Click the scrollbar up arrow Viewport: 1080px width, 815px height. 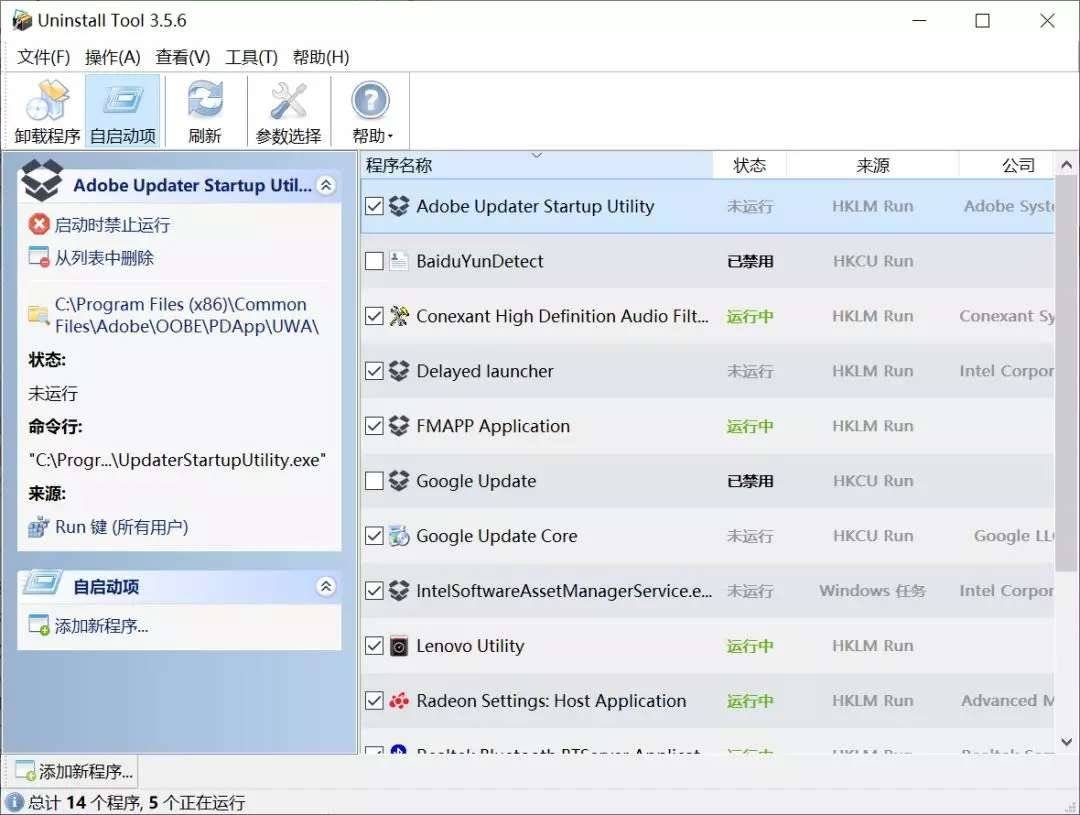coord(1066,165)
